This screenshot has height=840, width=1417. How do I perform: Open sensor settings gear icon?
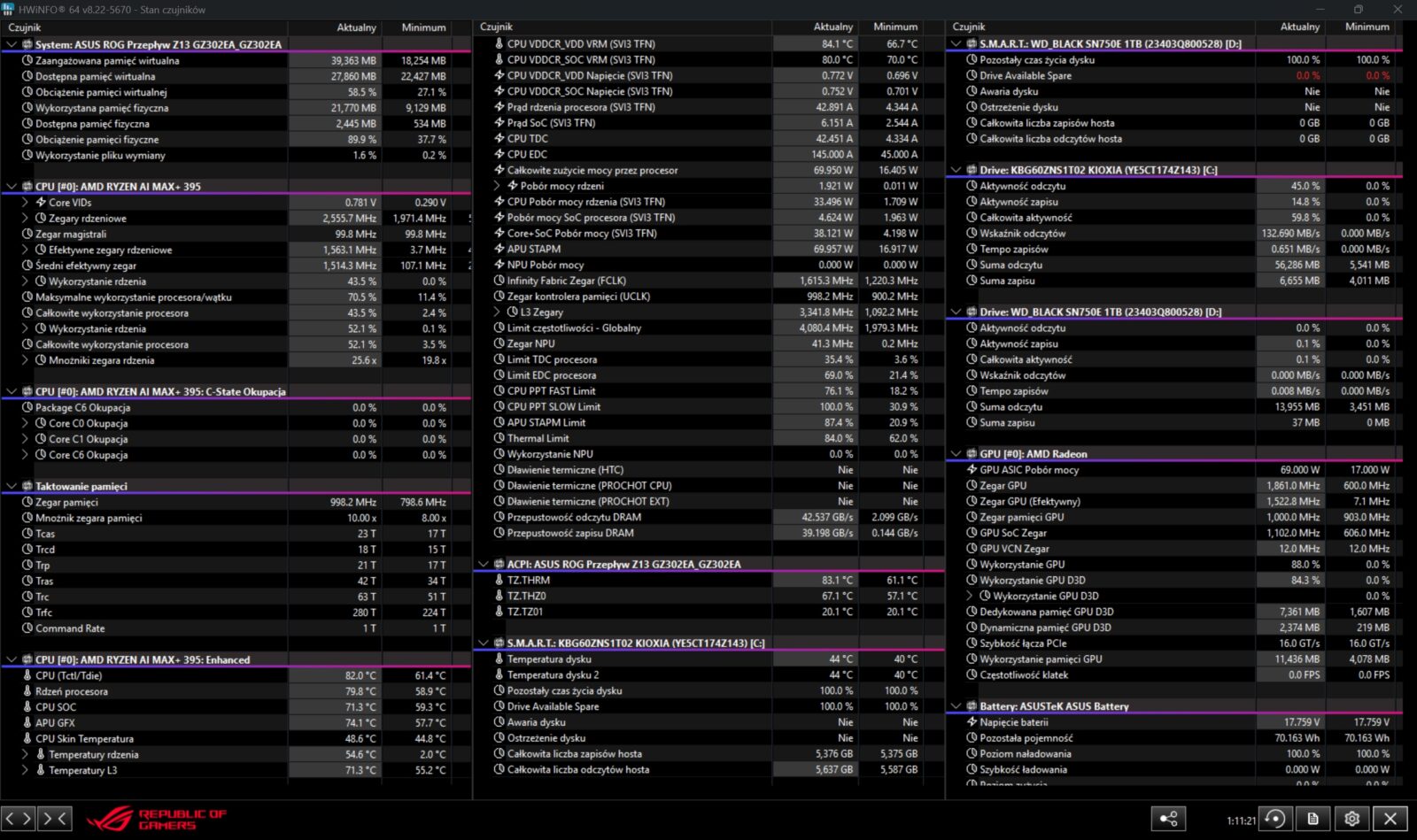click(1351, 819)
